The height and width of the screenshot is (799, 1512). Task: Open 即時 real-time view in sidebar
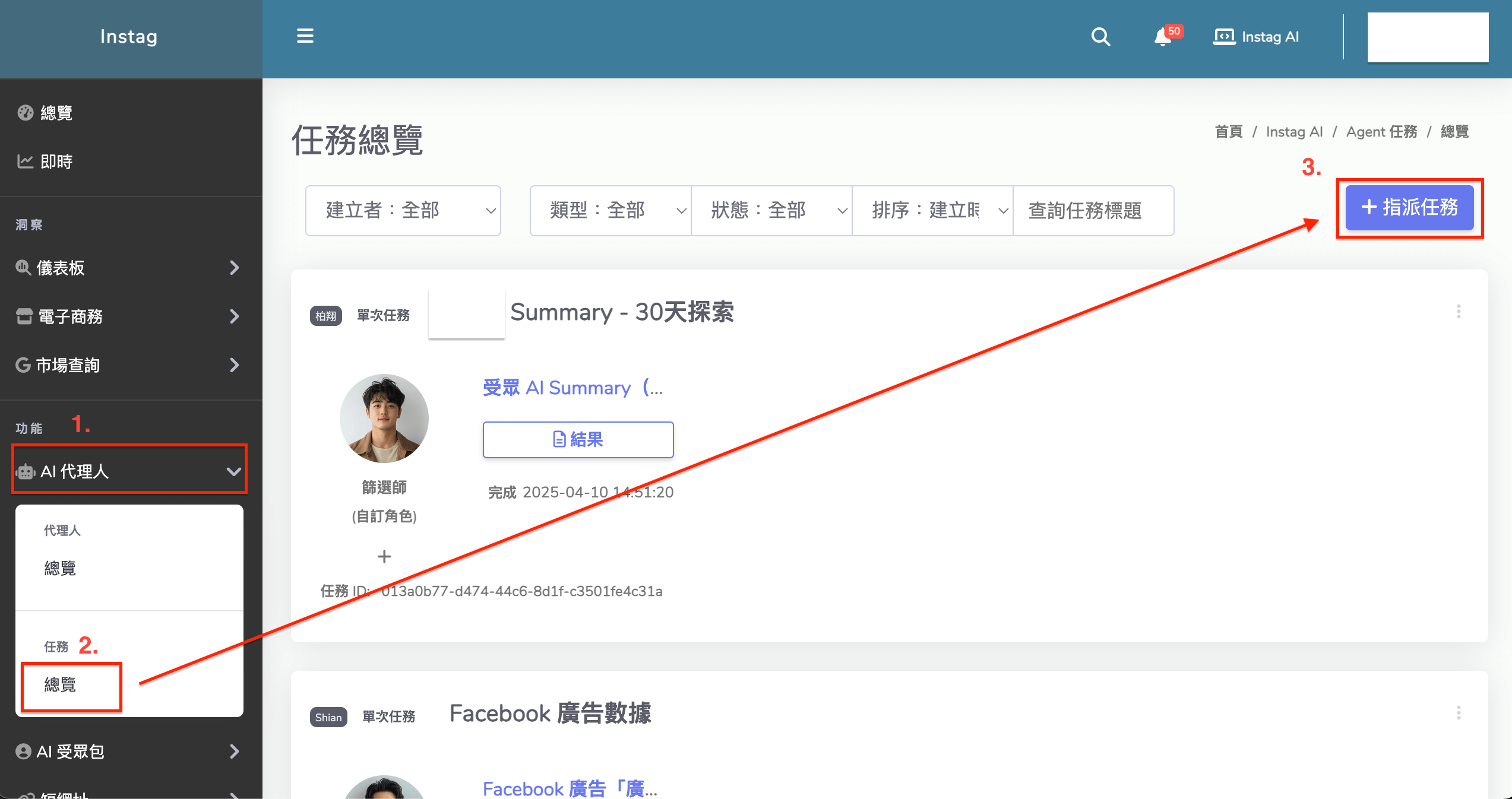click(x=56, y=161)
